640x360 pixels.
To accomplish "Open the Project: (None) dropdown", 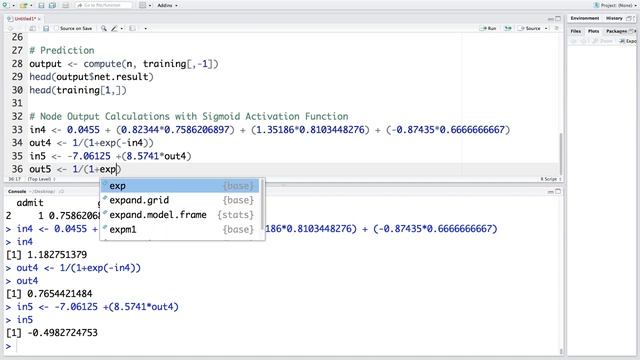I will click(x=617, y=5).
